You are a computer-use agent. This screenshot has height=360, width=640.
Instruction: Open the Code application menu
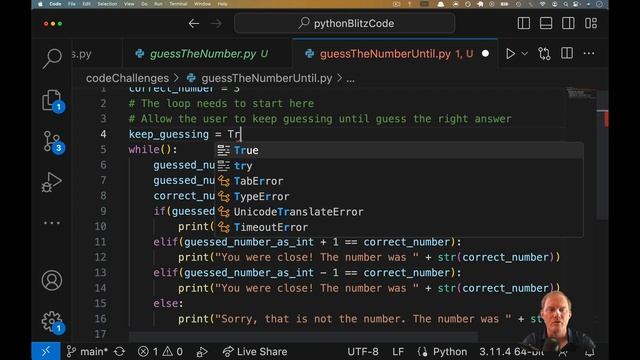pos(55,4)
